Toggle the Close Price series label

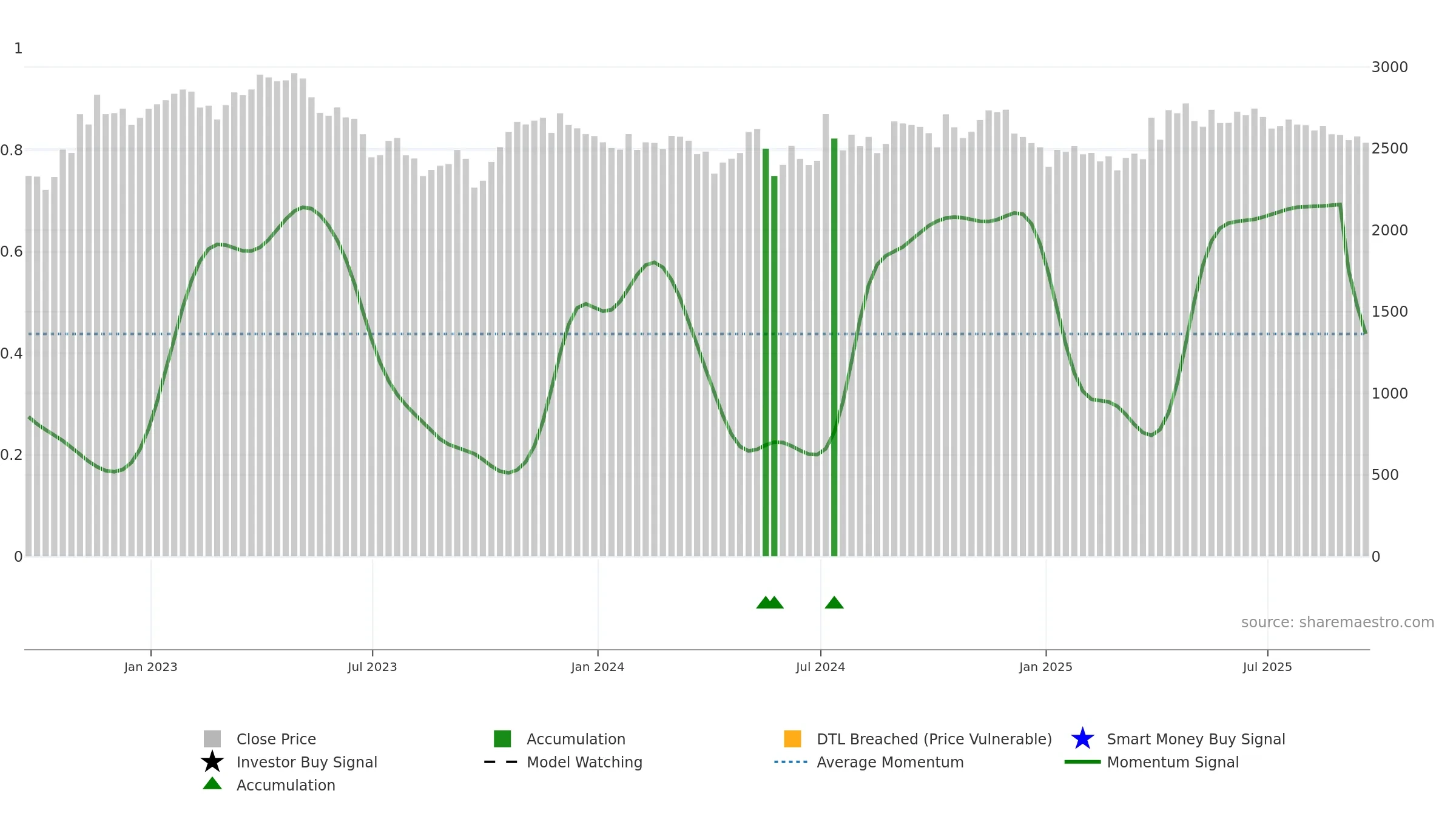coord(276,739)
